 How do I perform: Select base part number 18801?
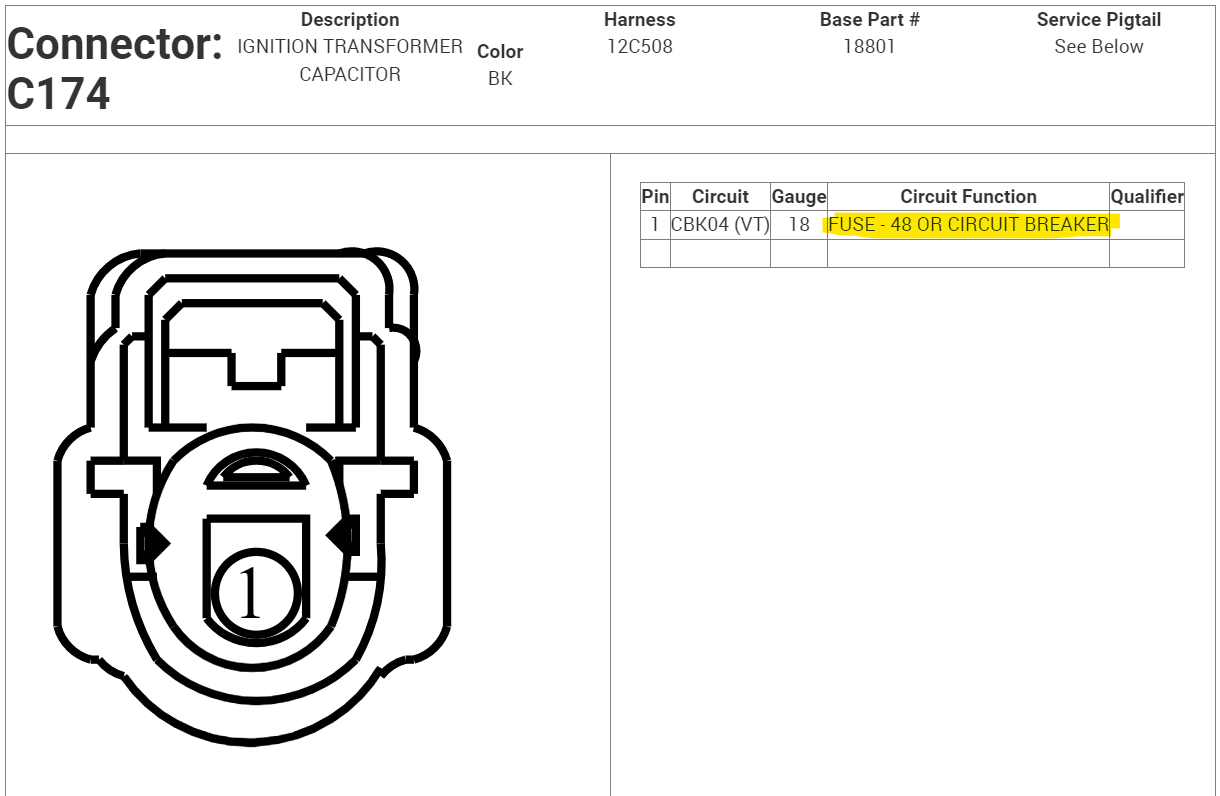pos(869,46)
